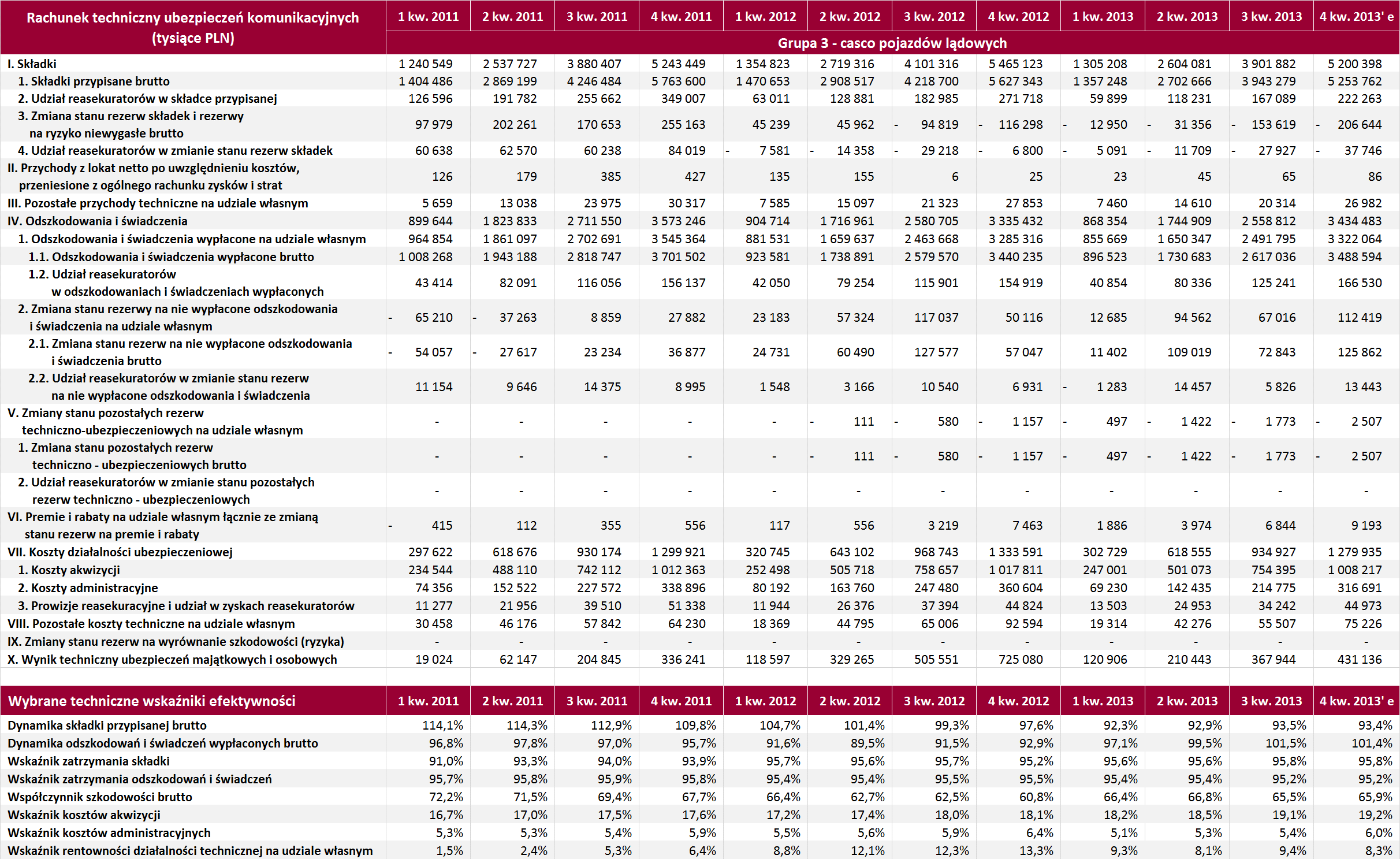Click value 13 443 in row 2.2
Image resolution: width=1400 pixels, height=859 pixels.
point(1363,387)
